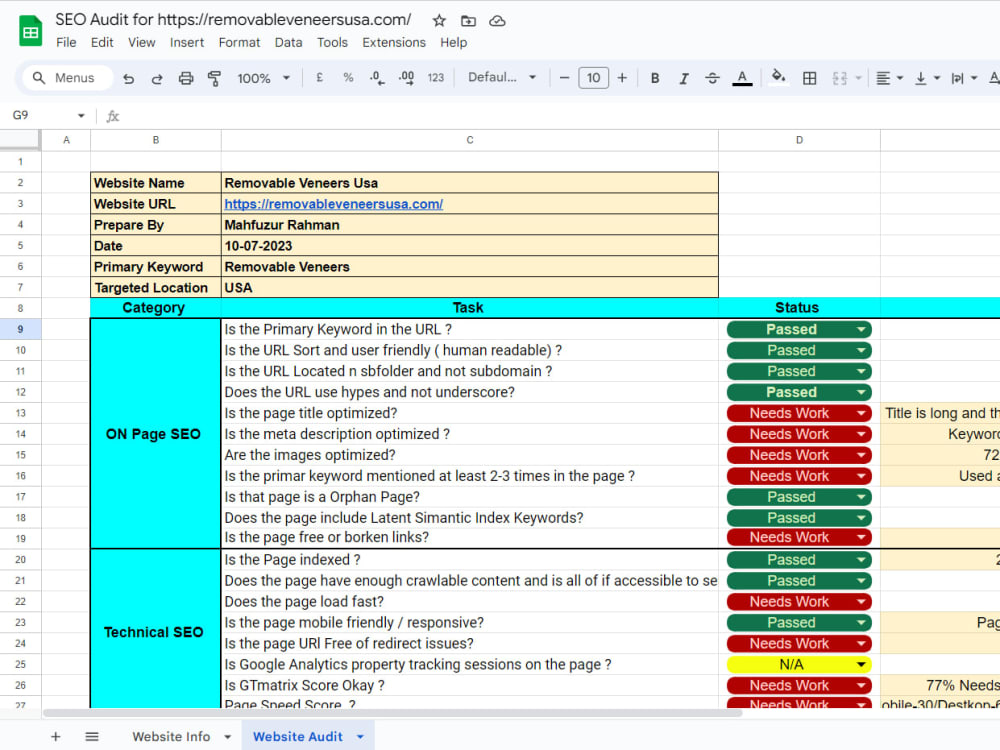Open the fill colour picker
Viewport: 1000px width, 750px height.
[x=777, y=78]
